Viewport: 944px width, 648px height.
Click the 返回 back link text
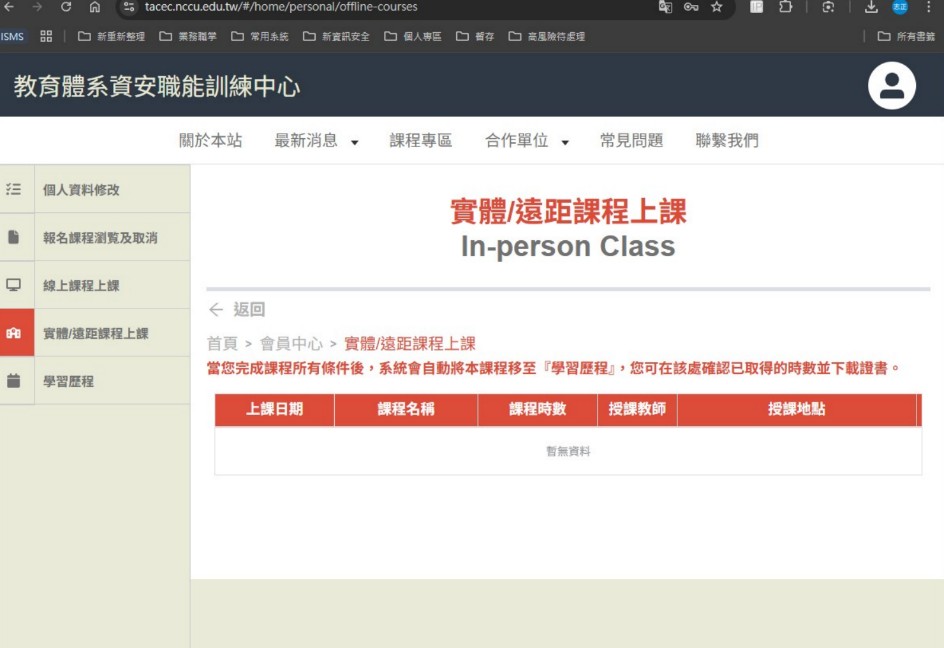[249, 310]
